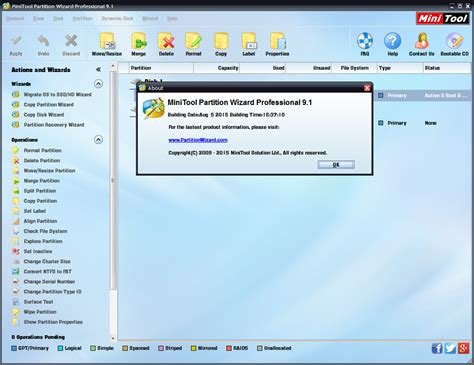Hide the Actions and Wizards panel
Screen dimensions: 474x365
98,70
